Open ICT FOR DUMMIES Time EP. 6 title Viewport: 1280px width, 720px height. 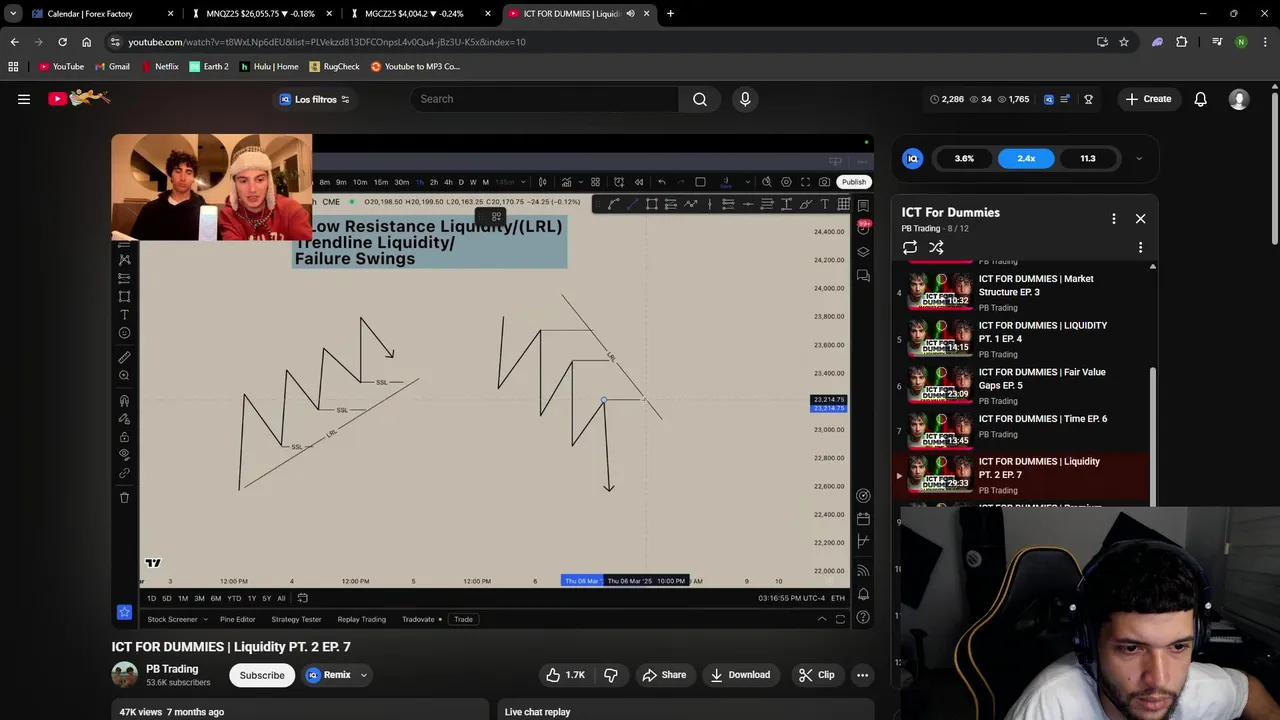pos(1042,419)
